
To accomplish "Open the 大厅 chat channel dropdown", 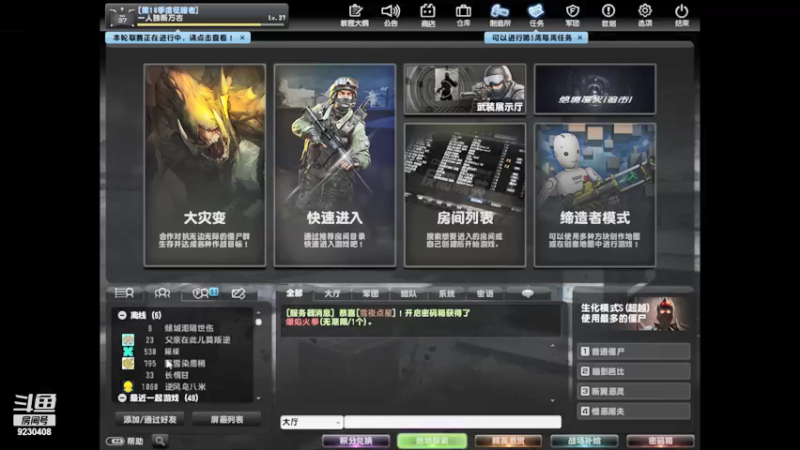I will (x=311, y=422).
